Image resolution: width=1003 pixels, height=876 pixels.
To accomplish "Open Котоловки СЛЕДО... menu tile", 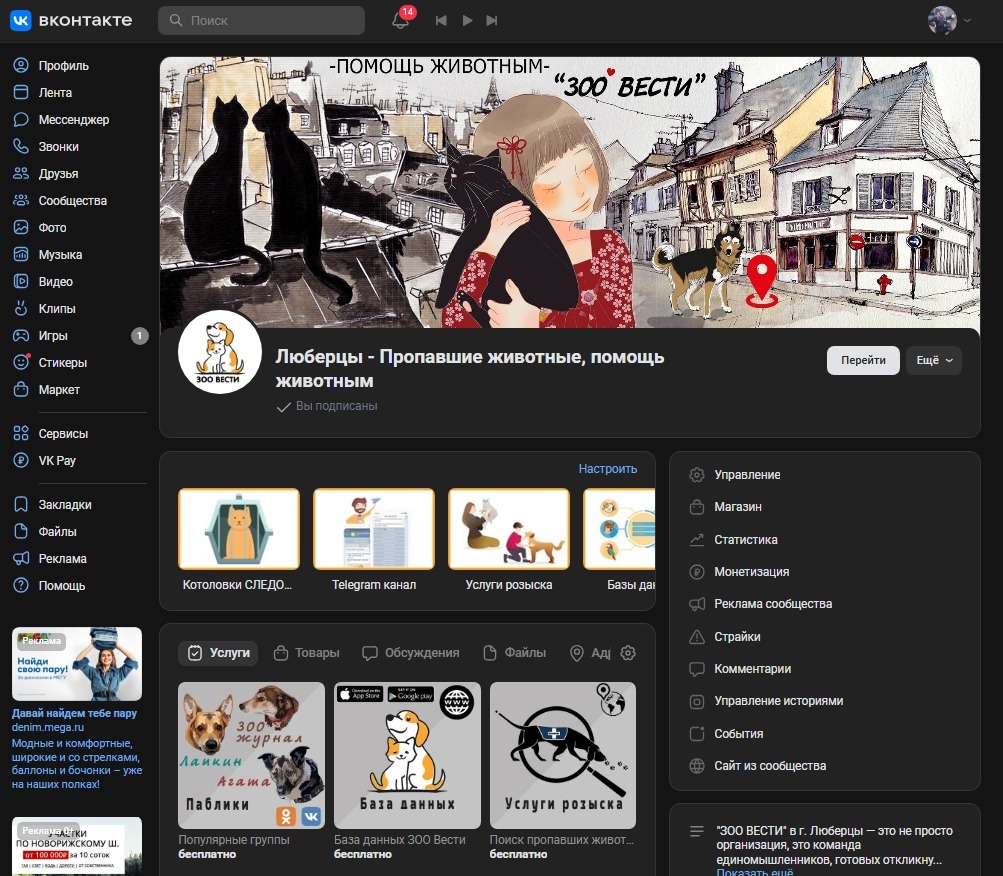I will click(239, 540).
